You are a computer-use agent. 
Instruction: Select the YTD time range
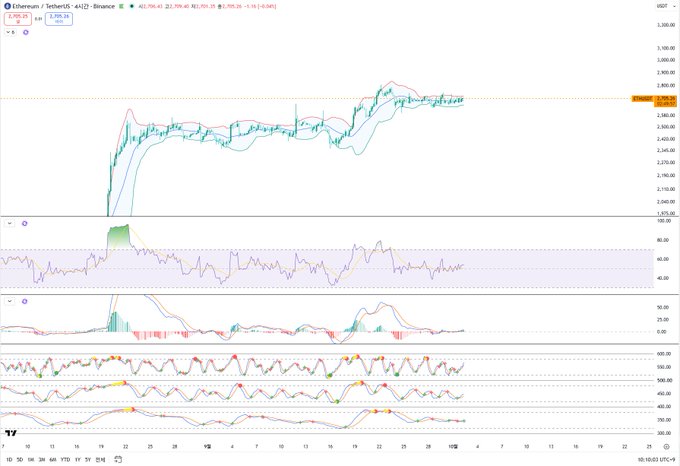(65, 459)
